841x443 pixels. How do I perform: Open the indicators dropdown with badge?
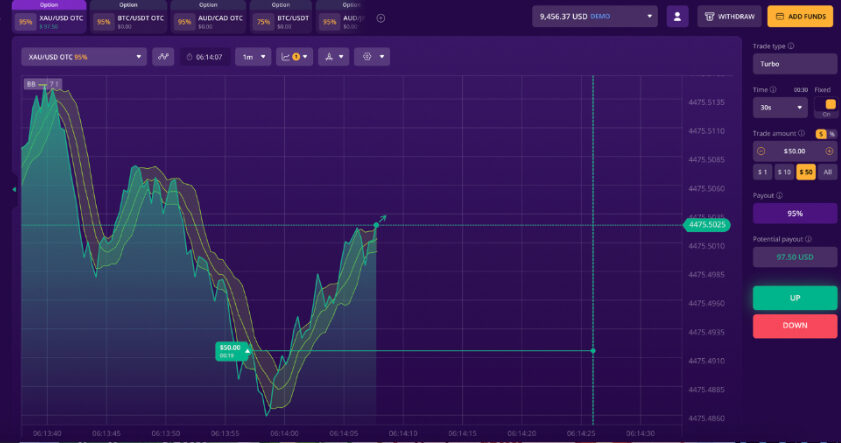click(294, 57)
